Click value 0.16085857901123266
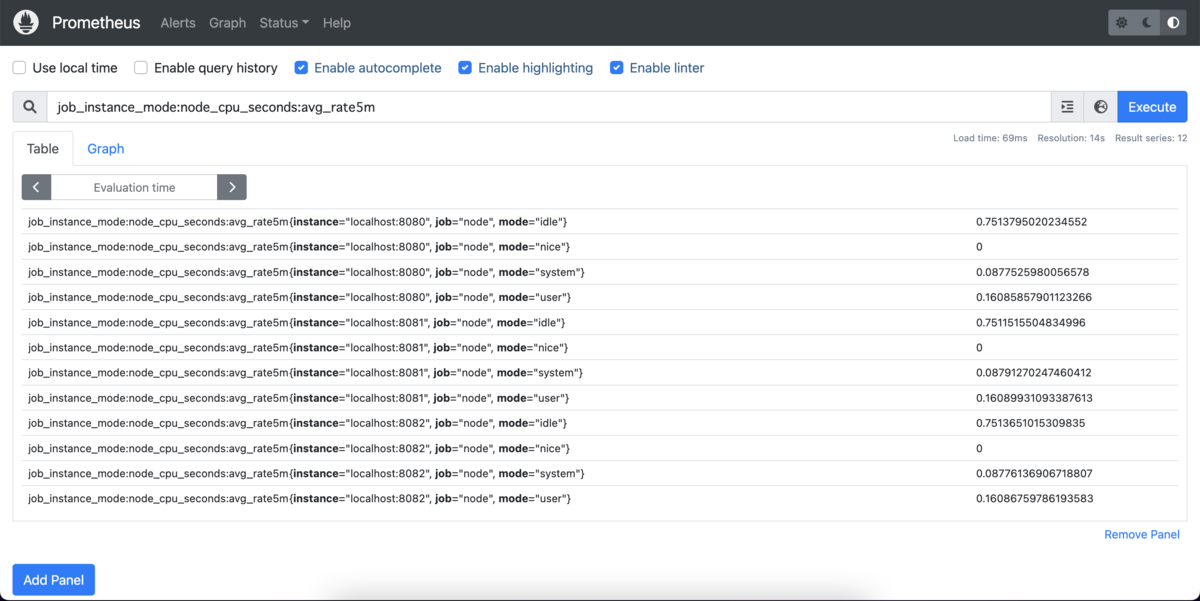This screenshot has height=601, width=1200. (1034, 297)
